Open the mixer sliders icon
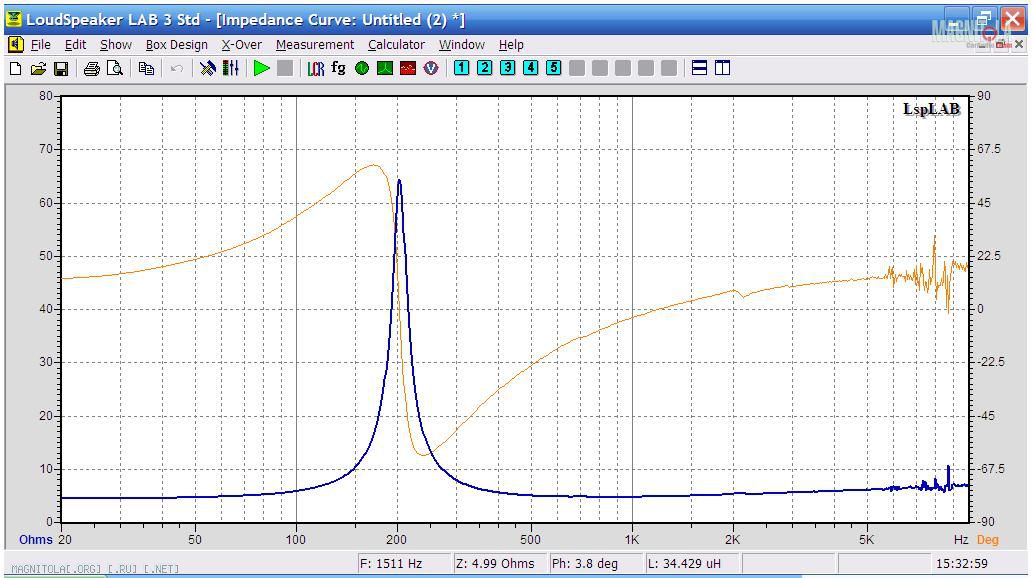Image resolution: width=1032 pixels, height=578 pixels. 231,68
